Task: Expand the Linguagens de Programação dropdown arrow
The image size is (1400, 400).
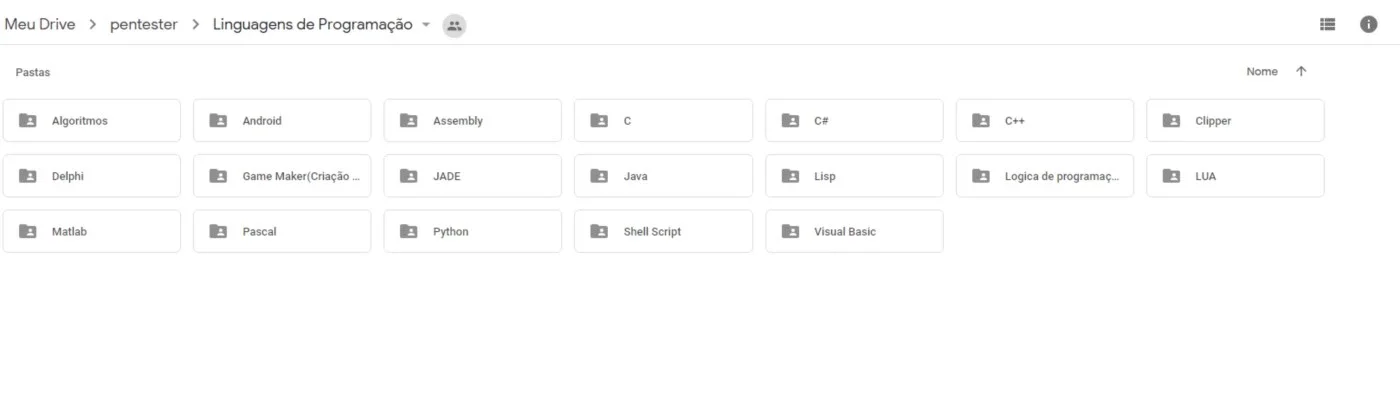Action: point(426,25)
